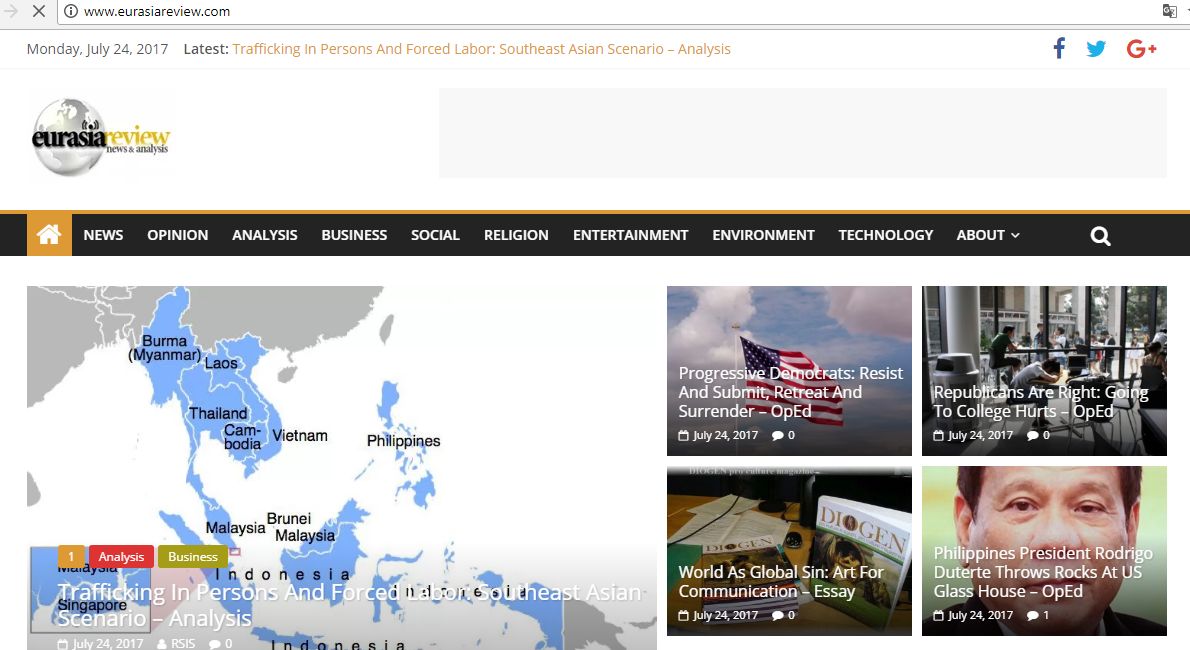Click July 24, 2017 date on World As Global Sin card
Image resolution: width=1190 pixels, height=650 pixels.
click(x=726, y=616)
